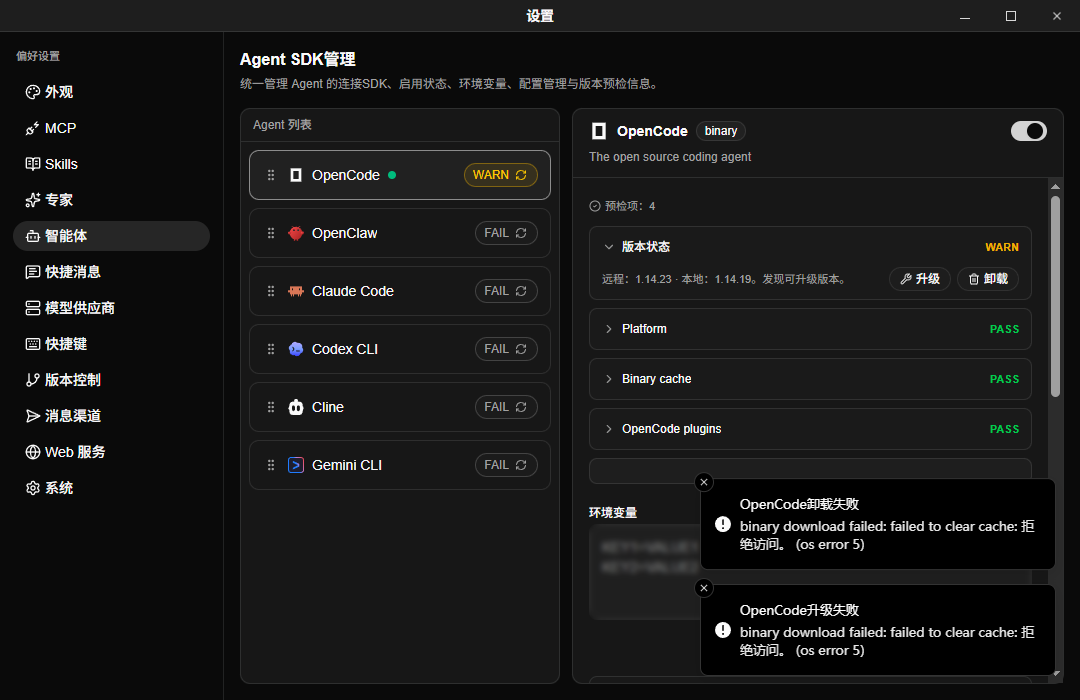This screenshot has width=1080, height=700.
Task: Click the book icon beside Skills
Action: click(x=32, y=164)
